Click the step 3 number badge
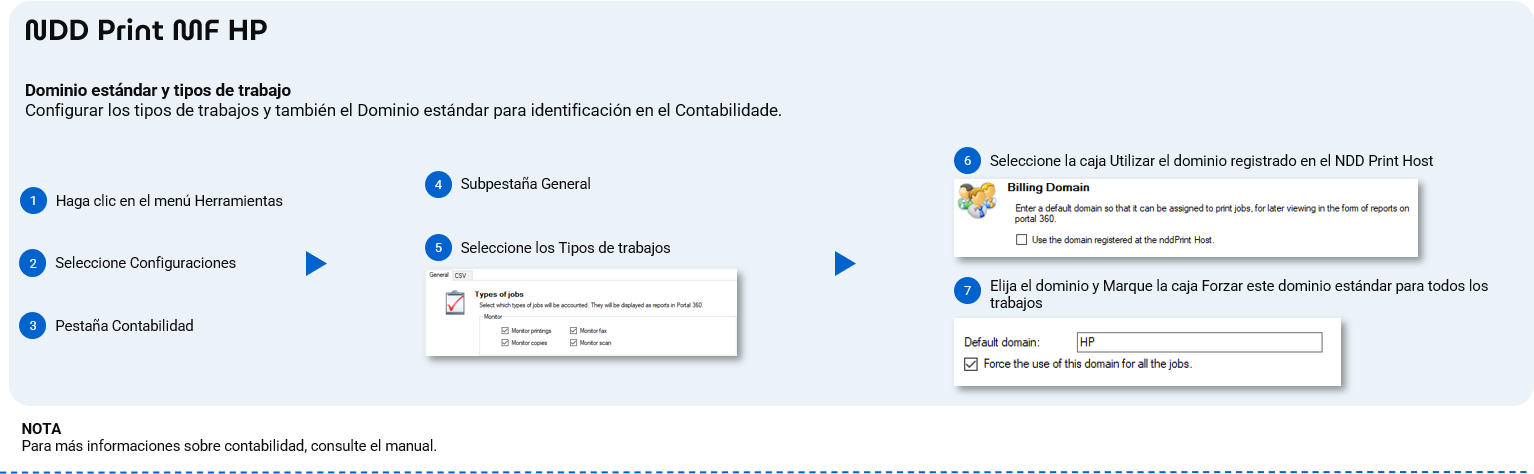This screenshot has height=474, width=1534. tap(33, 326)
